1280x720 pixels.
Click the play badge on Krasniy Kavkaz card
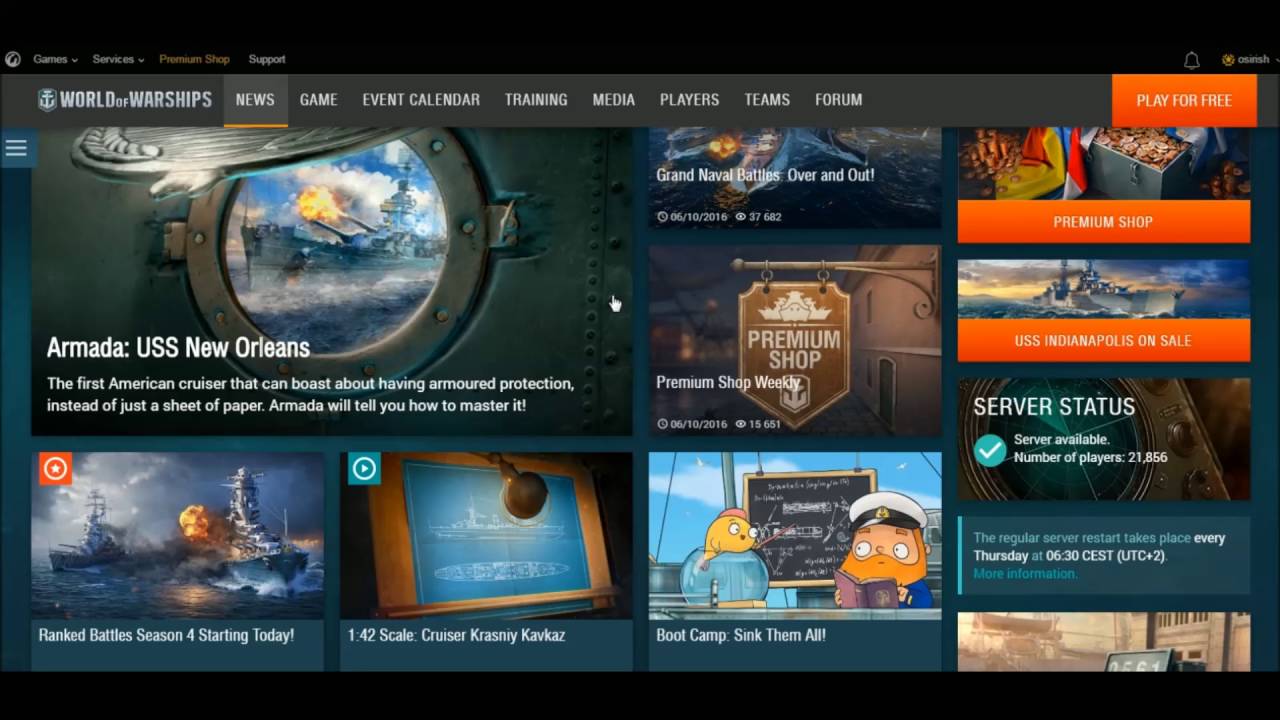(364, 468)
